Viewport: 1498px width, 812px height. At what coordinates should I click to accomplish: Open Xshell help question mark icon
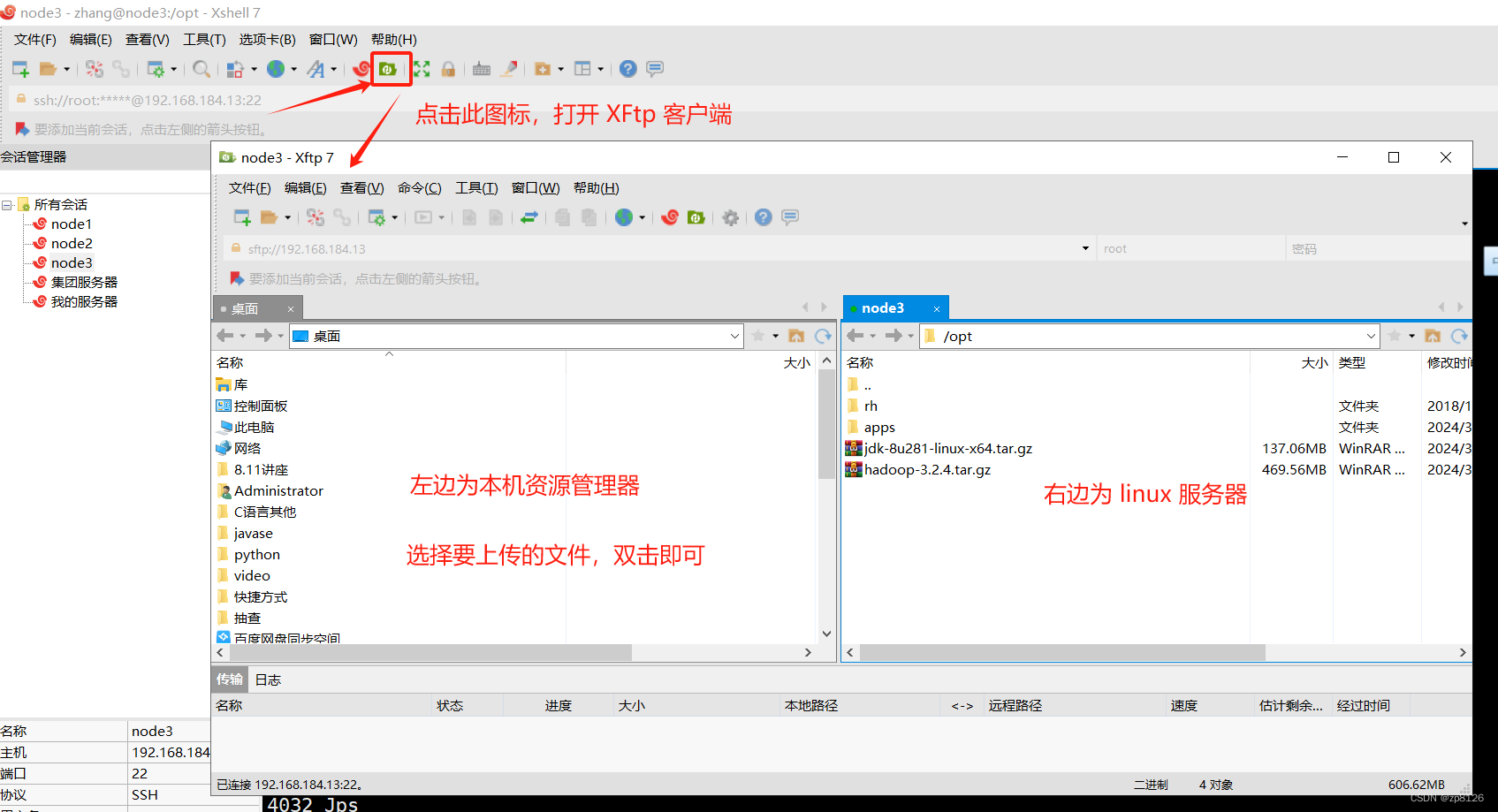tap(628, 69)
